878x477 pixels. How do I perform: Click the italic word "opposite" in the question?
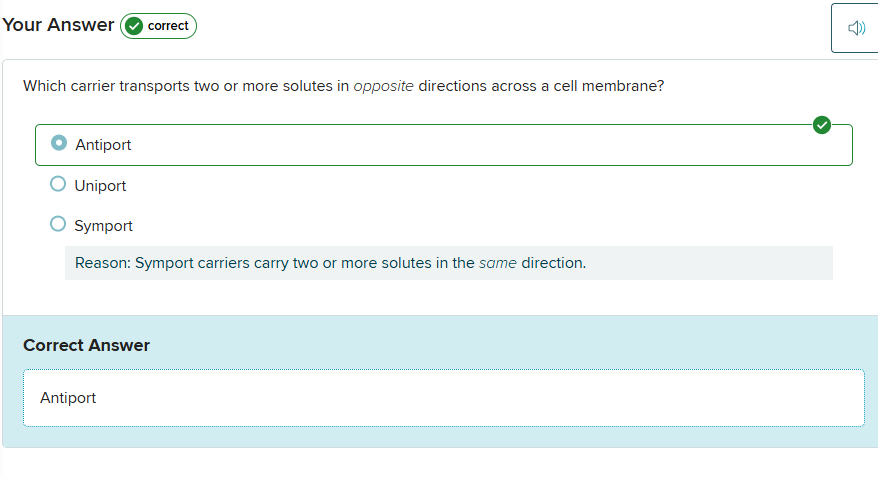pyautogui.click(x=383, y=86)
